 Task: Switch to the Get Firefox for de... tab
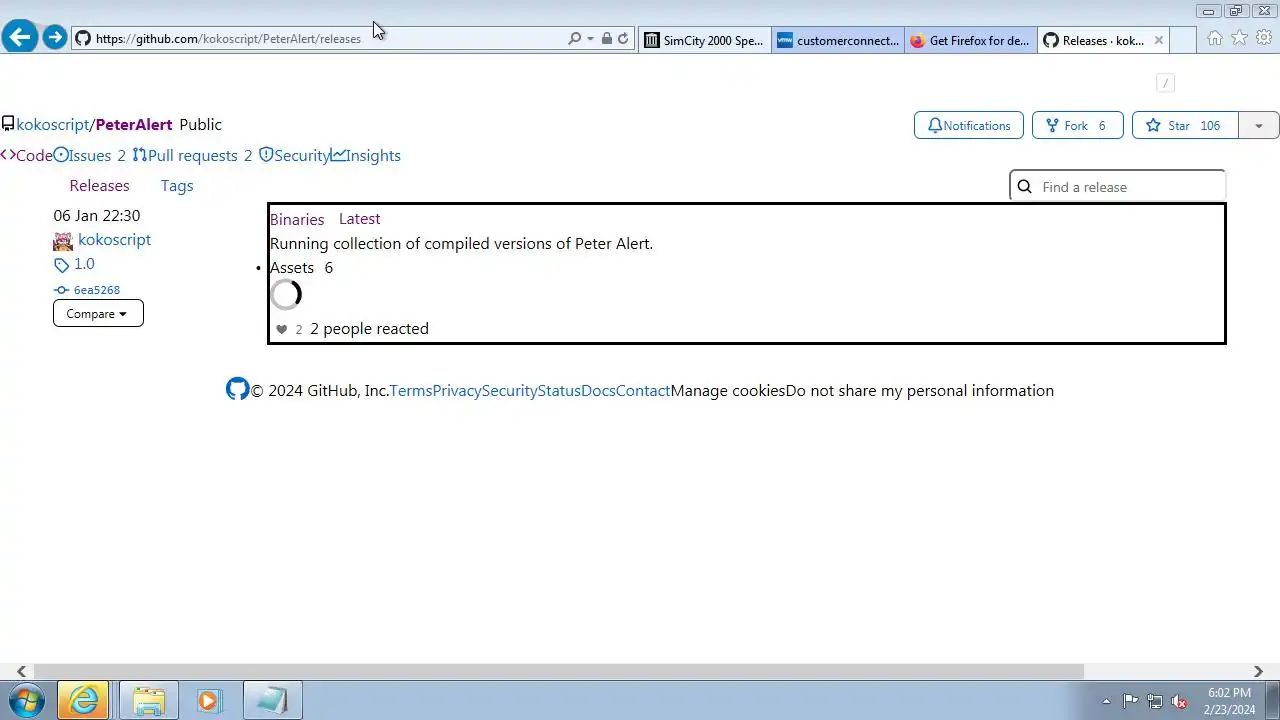(x=970, y=40)
